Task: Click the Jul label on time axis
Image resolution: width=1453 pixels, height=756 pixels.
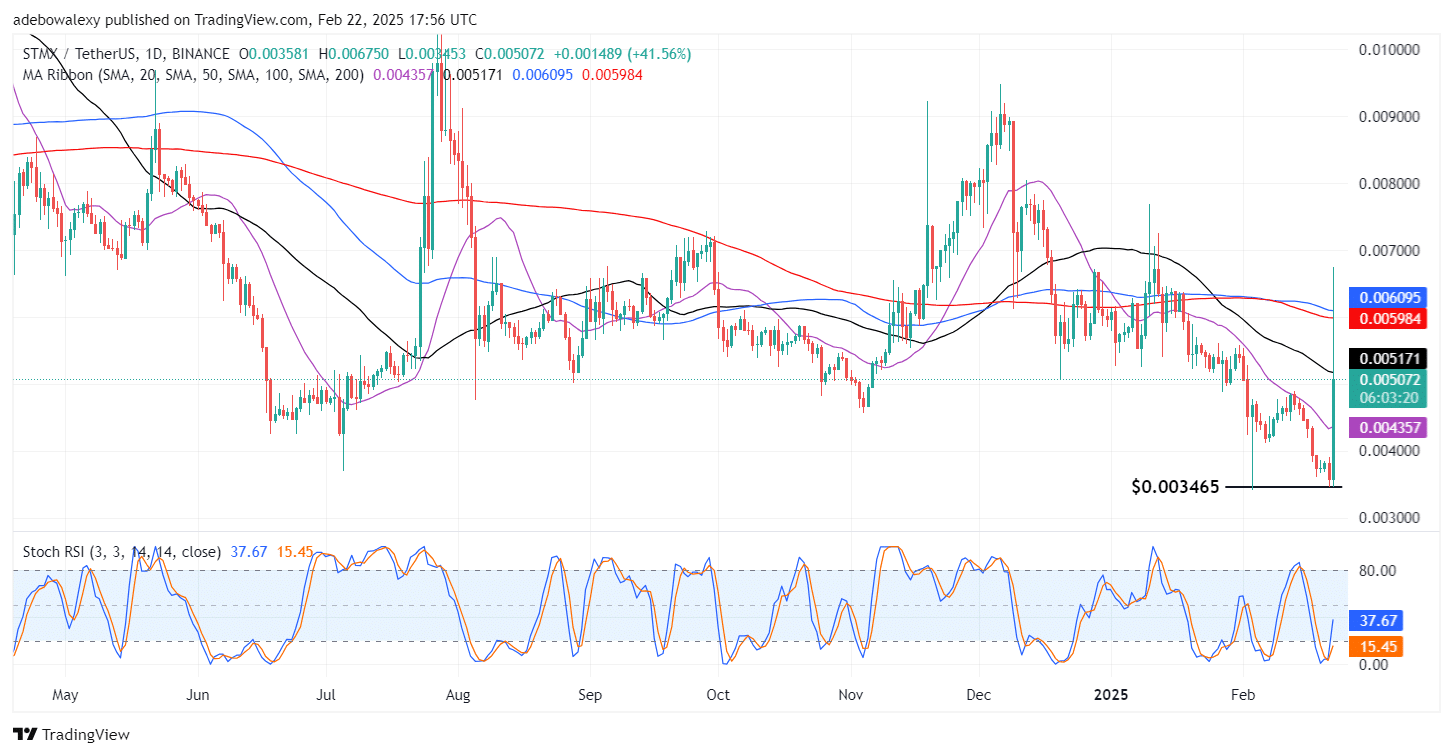Action: click(x=326, y=694)
